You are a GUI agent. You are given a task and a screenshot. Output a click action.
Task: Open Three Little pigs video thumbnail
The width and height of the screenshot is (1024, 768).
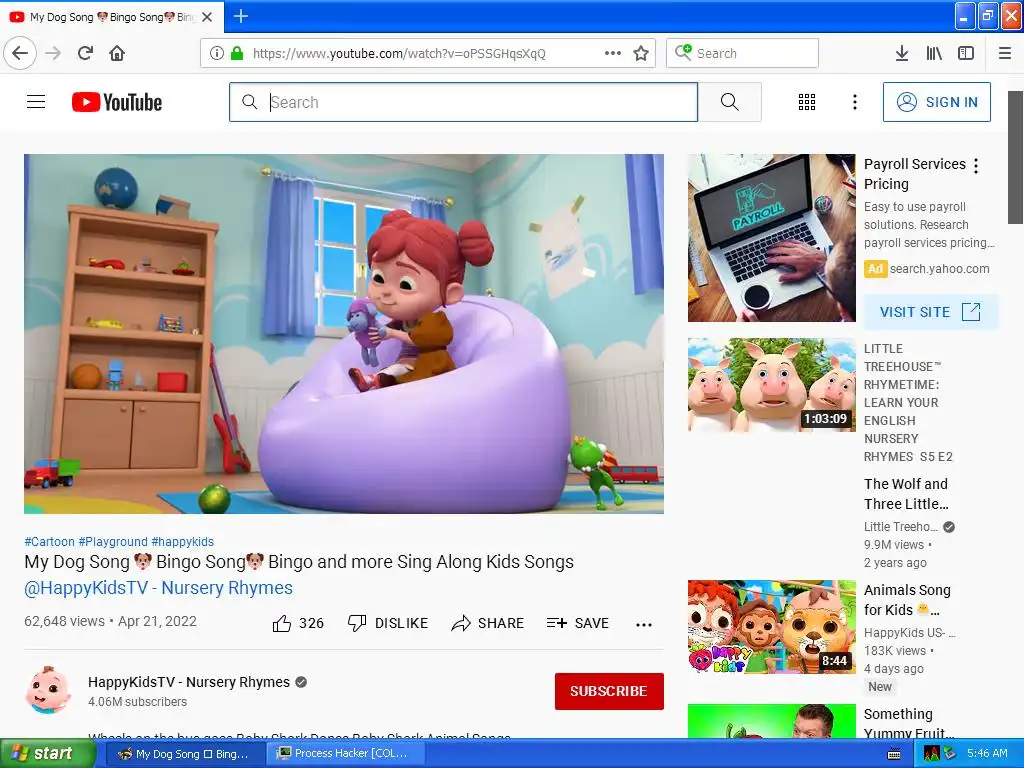tap(771, 385)
